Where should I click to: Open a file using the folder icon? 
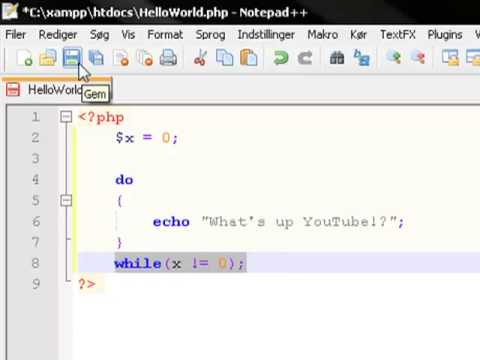[x=48, y=58]
